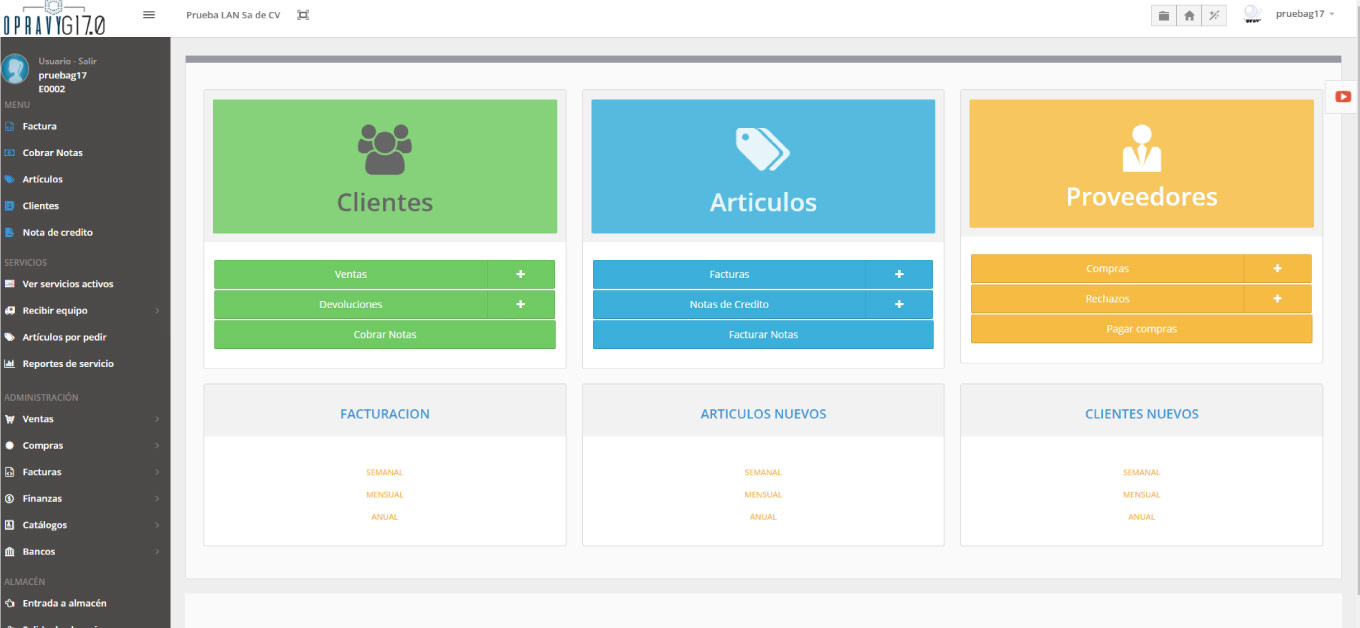The height and width of the screenshot is (628, 1360).
Task: Click the Pagar compras button
Action: coord(1141,329)
